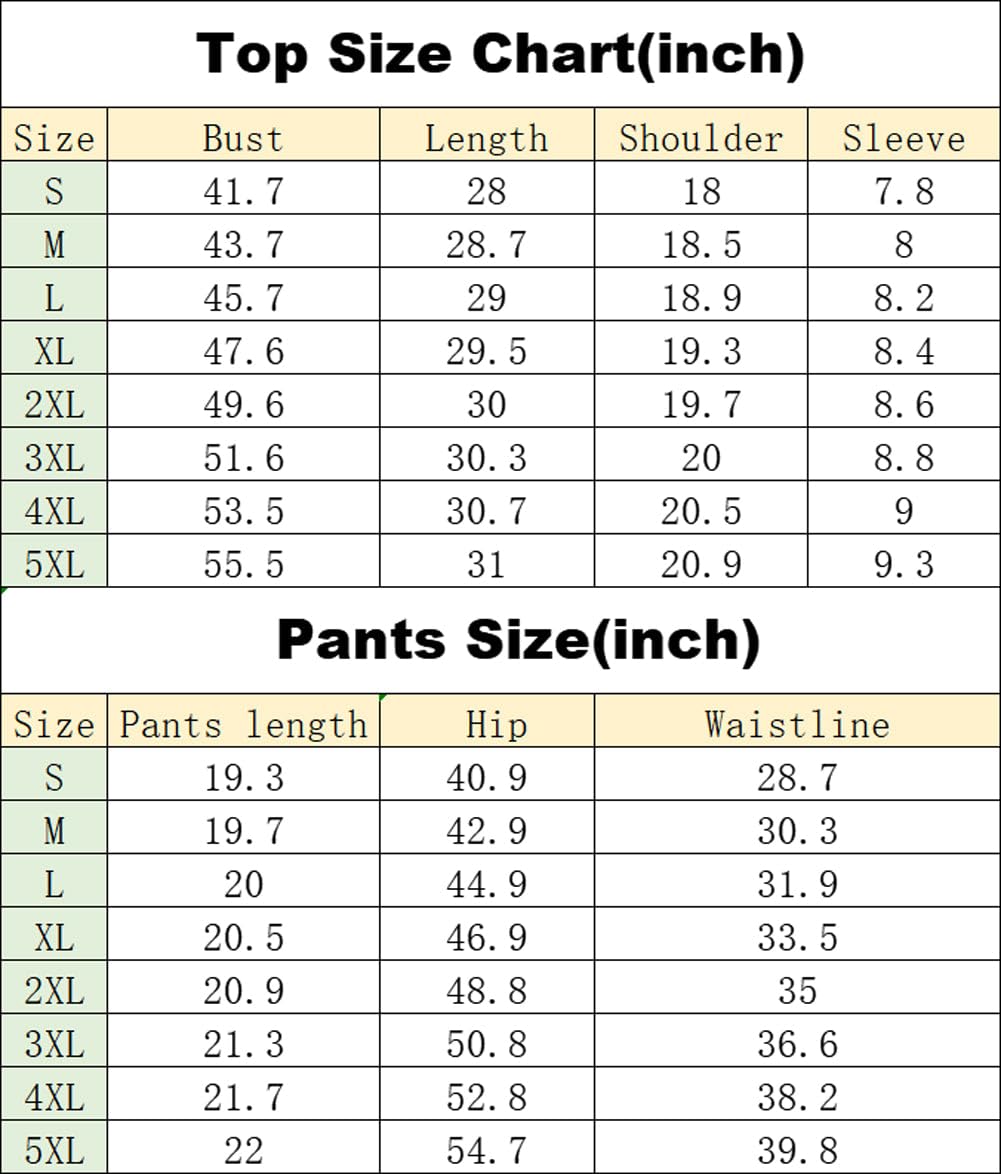Click the Hip column header

pos(487,724)
